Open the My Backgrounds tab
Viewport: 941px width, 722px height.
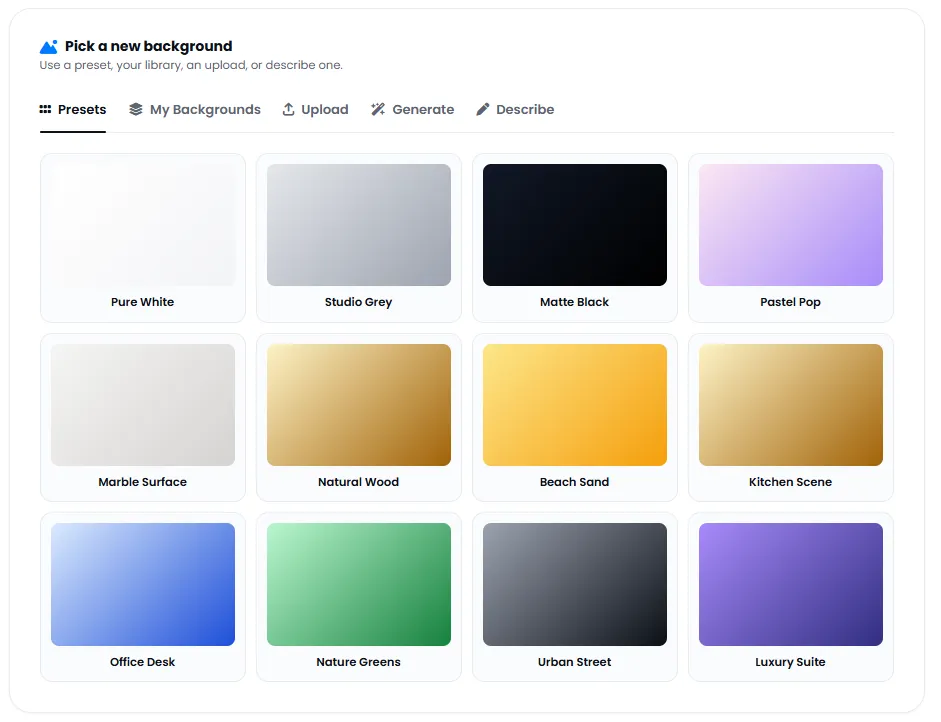(x=195, y=110)
